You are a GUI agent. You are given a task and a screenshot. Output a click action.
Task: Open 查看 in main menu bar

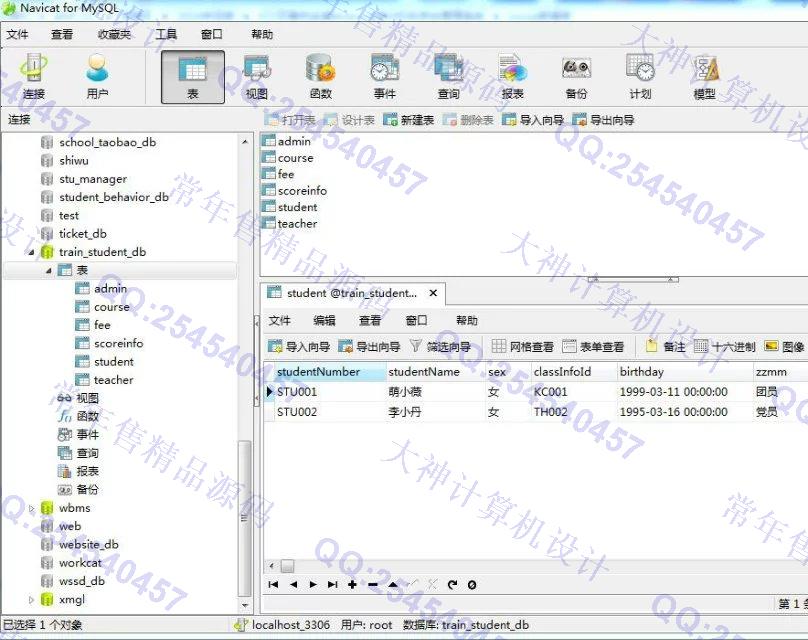pos(62,34)
